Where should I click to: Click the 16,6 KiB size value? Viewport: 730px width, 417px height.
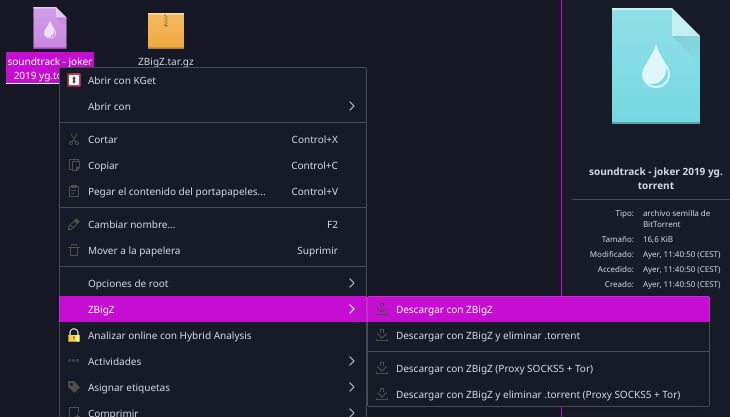tap(657, 239)
